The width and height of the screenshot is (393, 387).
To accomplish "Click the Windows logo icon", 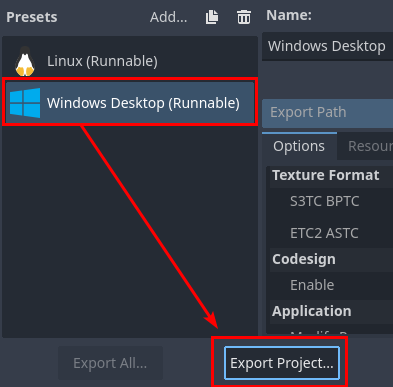I will (25, 103).
